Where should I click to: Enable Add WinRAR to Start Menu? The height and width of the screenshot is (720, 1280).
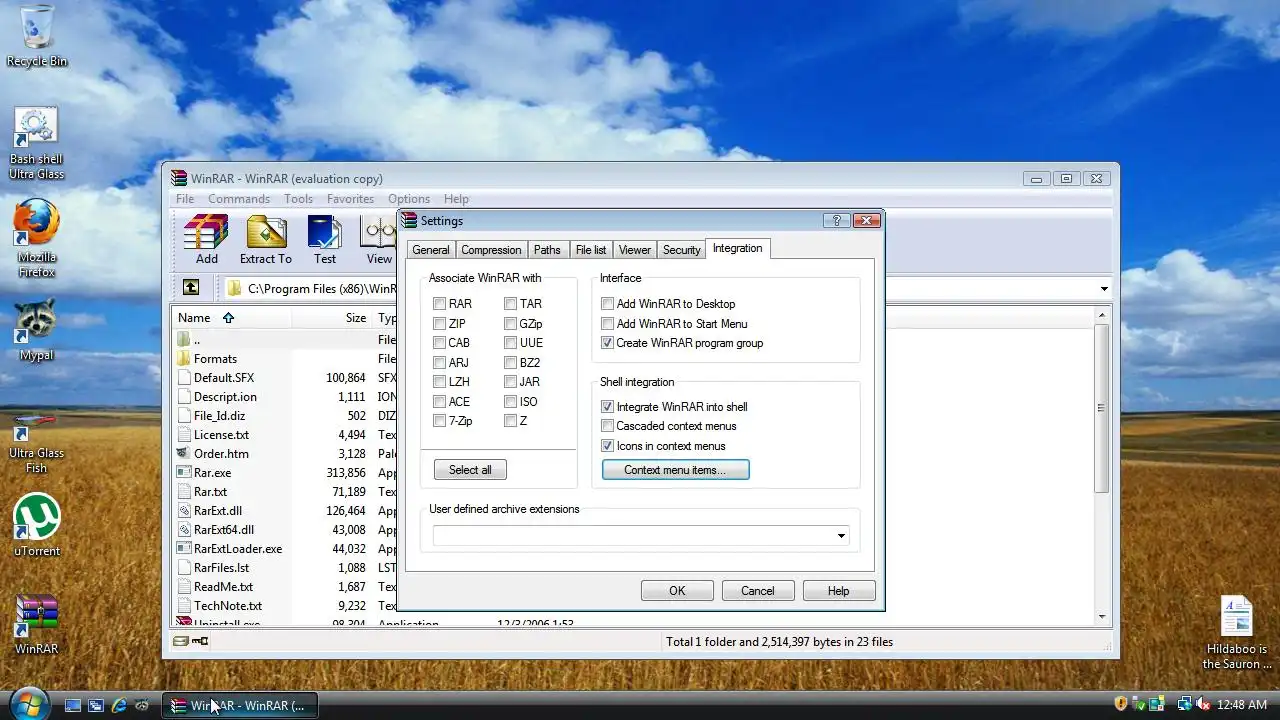pyautogui.click(x=607, y=324)
